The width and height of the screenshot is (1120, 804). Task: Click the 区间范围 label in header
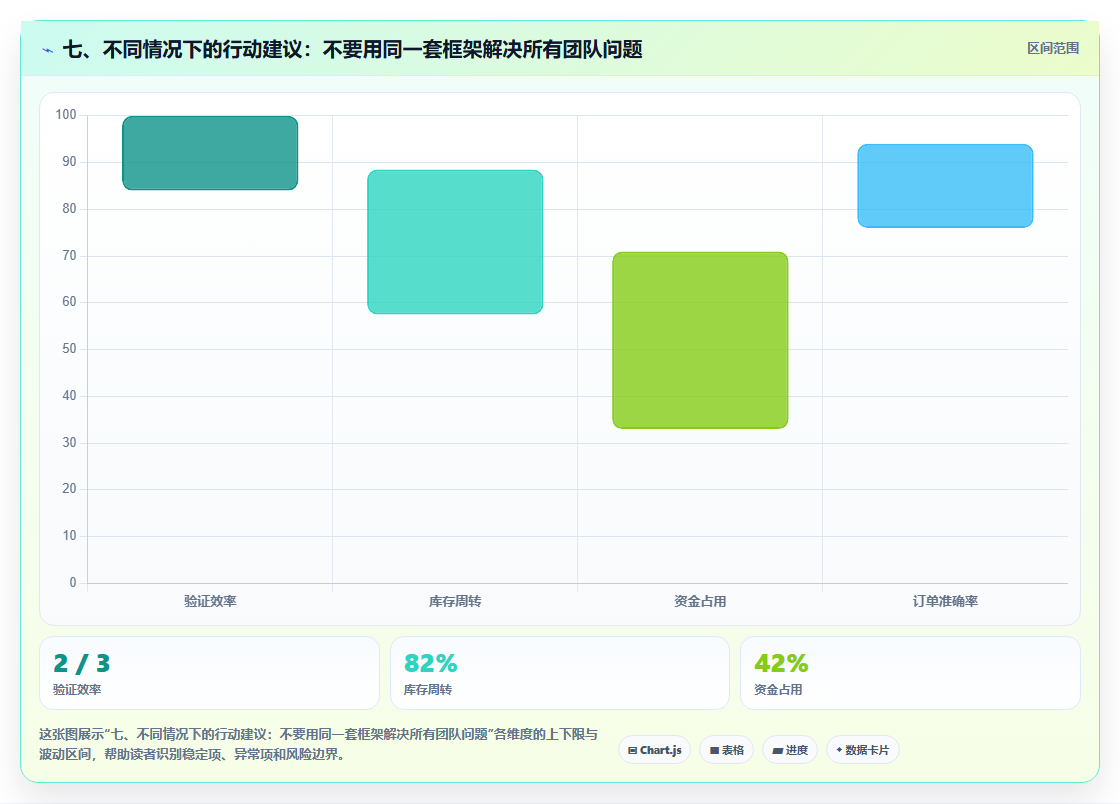tap(1052, 49)
